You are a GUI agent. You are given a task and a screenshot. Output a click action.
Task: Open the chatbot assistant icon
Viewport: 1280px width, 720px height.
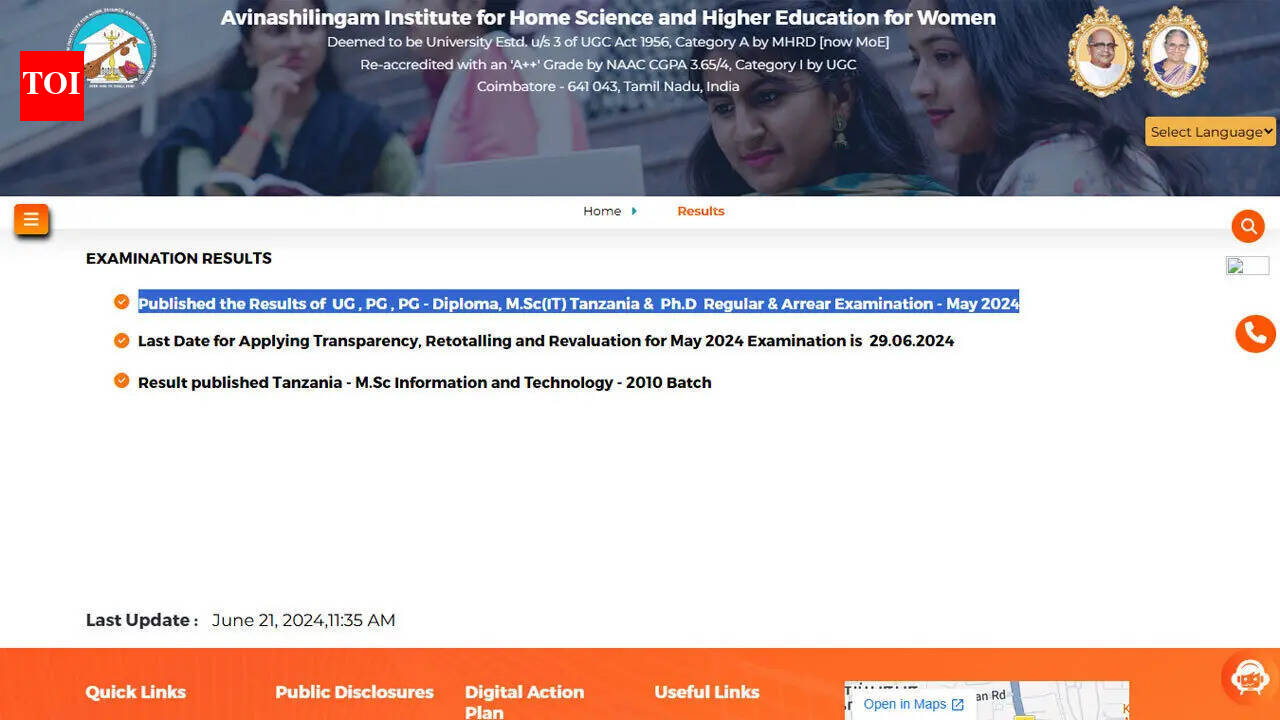(1249, 678)
